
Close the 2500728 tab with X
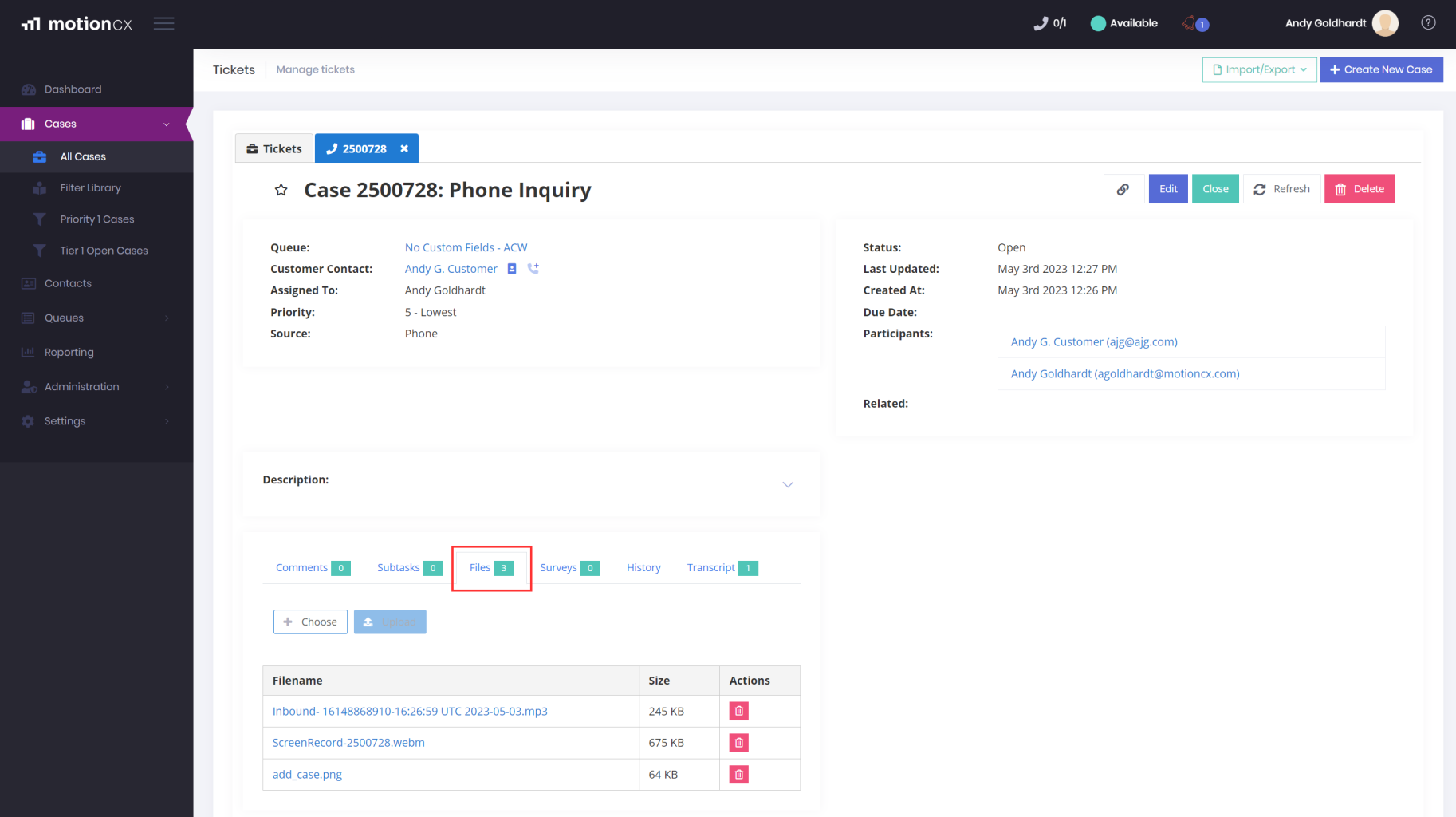pyautogui.click(x=404, y=148)
